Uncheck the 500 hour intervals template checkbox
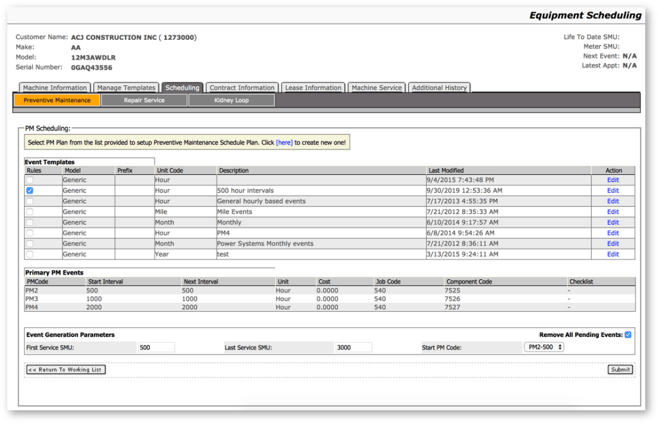The image size is (658, 423). click(30, 190)
